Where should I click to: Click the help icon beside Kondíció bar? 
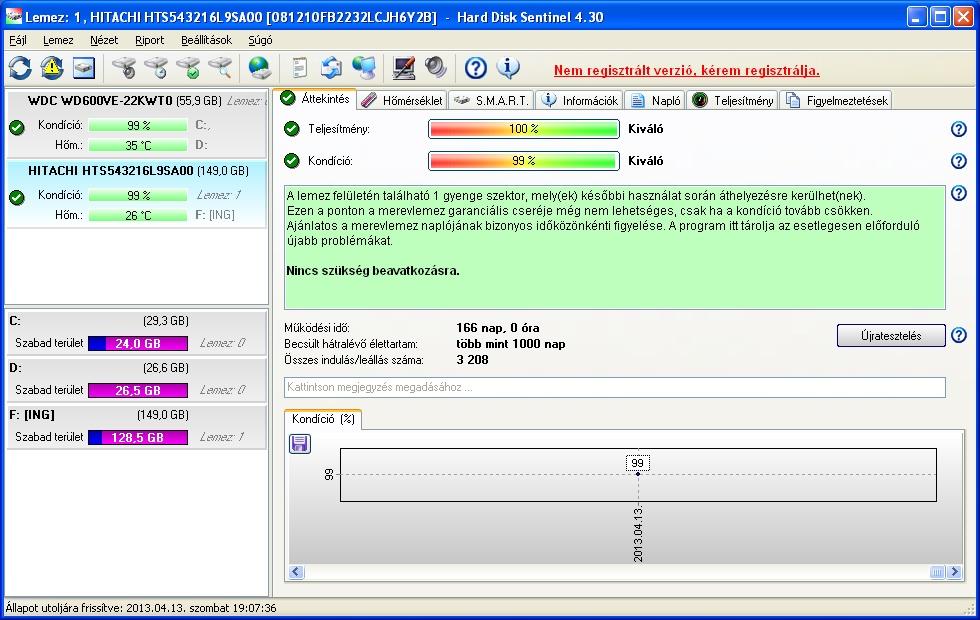tap(959, 161)
